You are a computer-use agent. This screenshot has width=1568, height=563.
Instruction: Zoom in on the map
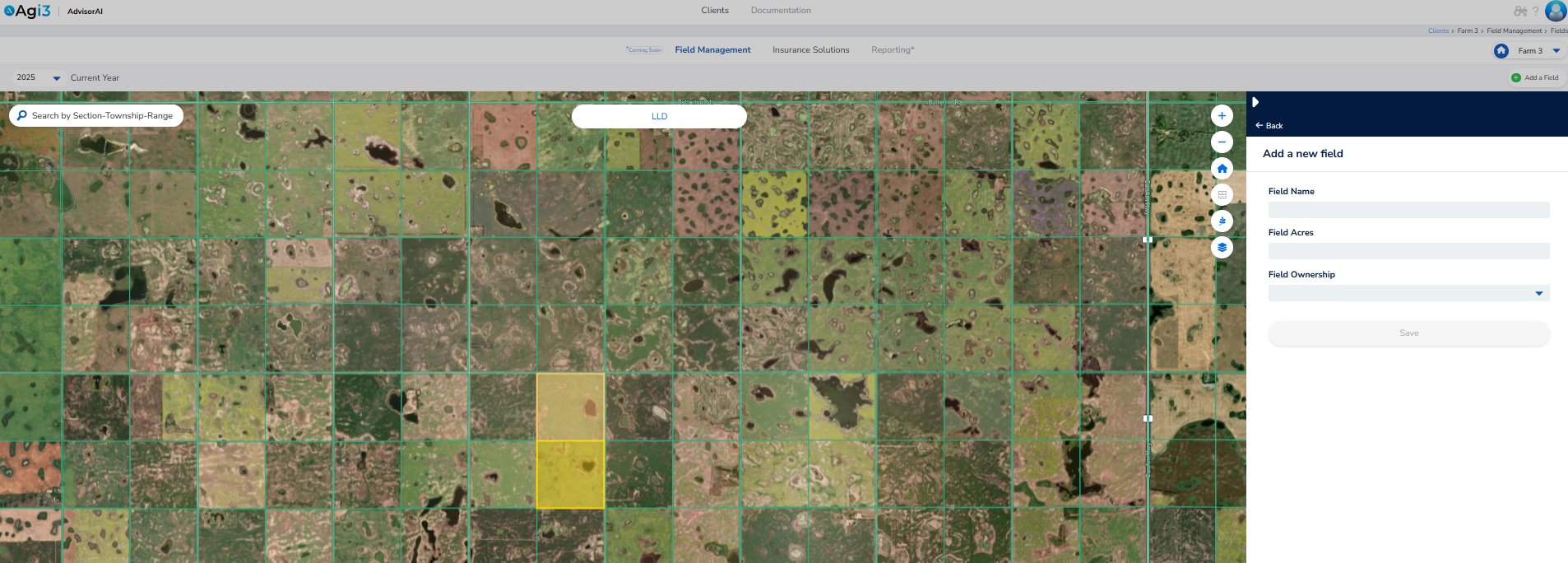point(1222,116)
